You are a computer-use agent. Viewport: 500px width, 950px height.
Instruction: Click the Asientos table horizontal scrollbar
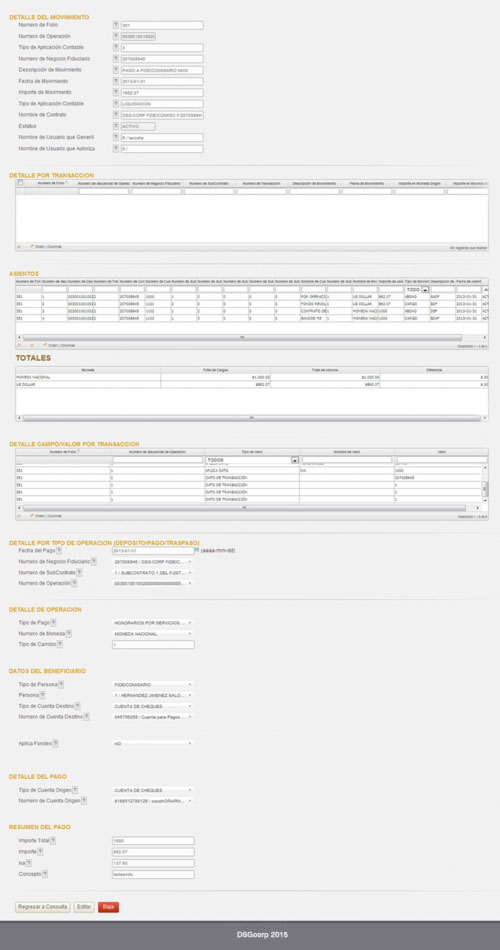242,337
